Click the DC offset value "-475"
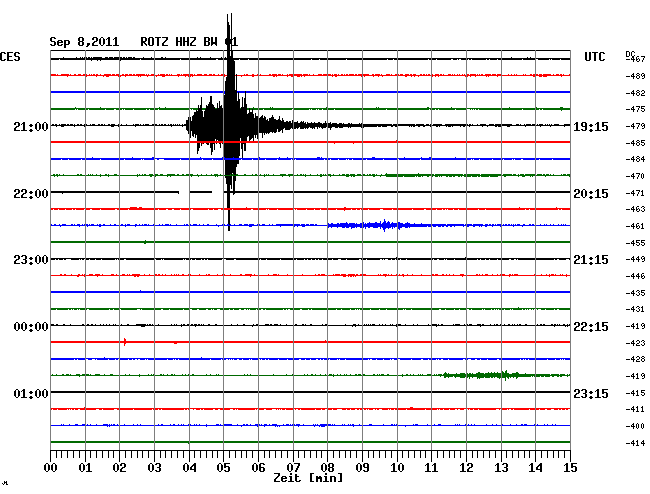The width and height of the screenshot is (650, 494). tap(635, 109)
